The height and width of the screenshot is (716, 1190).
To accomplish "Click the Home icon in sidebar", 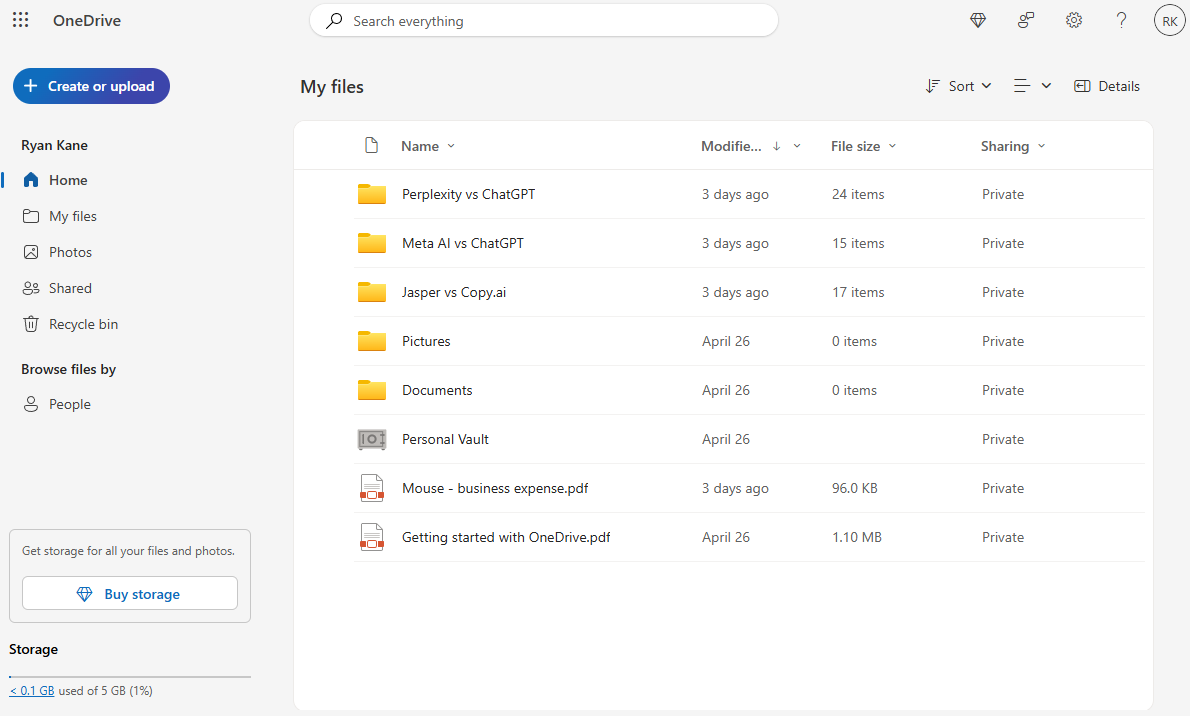I will click(30, 180).
